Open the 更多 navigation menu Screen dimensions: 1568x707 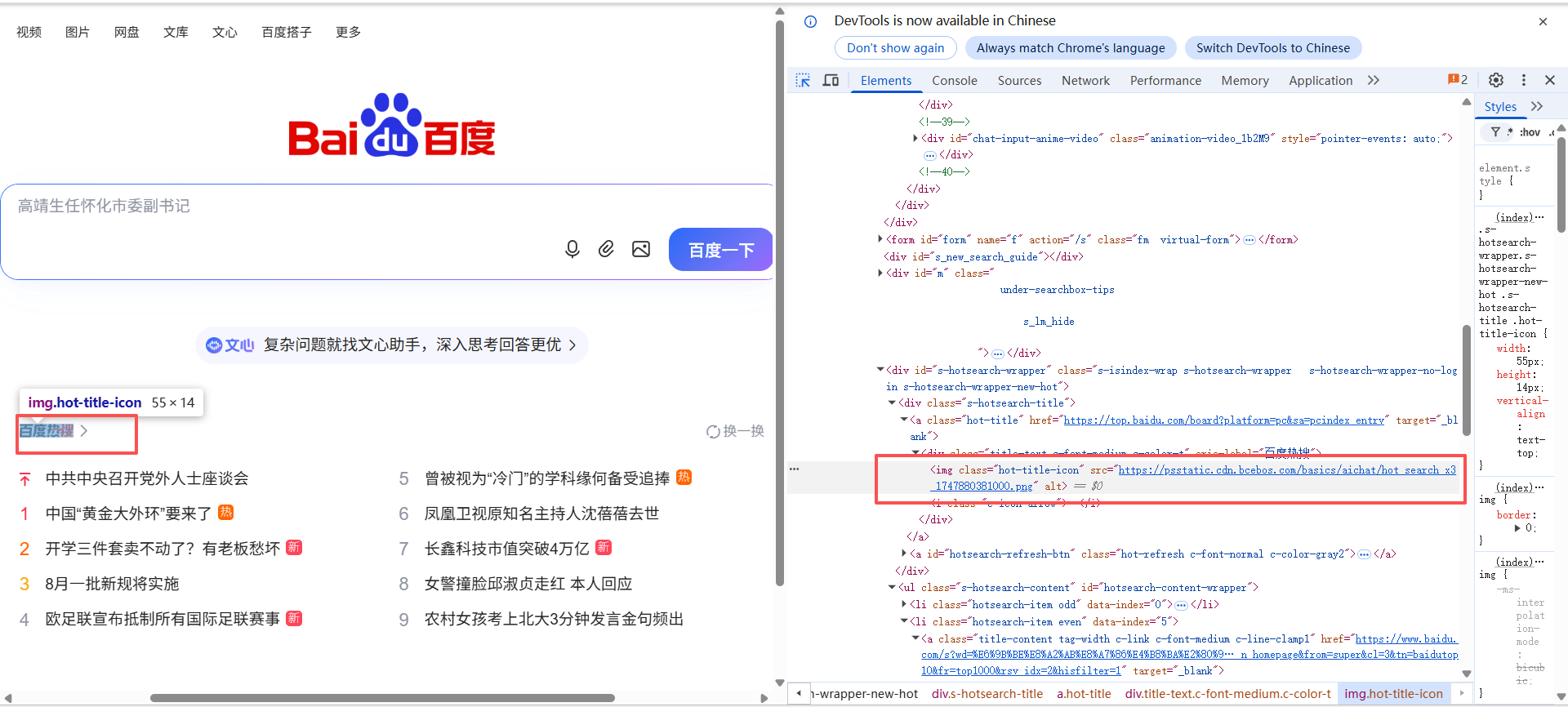coord(348,32)
